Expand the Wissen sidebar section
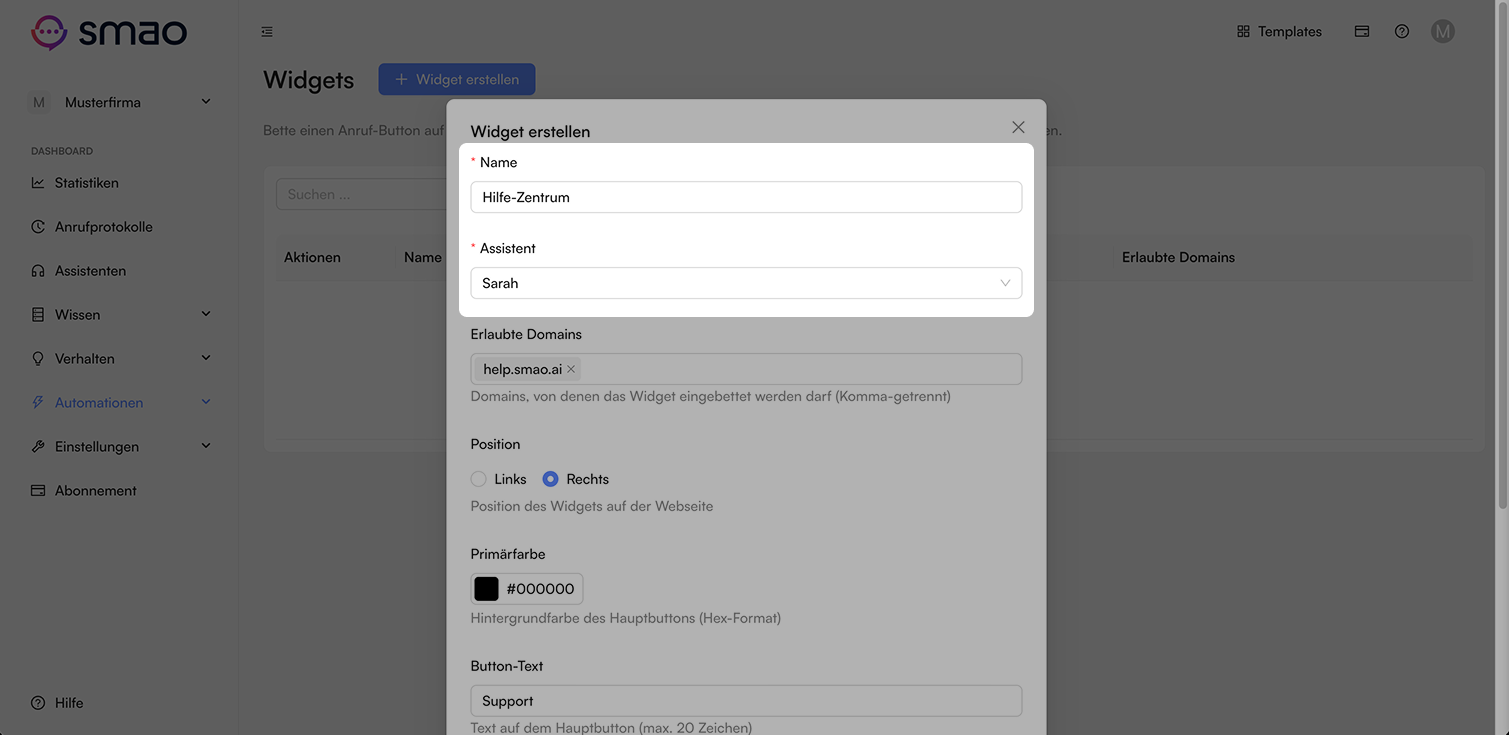This screenshot has width=1509, height=735. (x=121, y=315)
